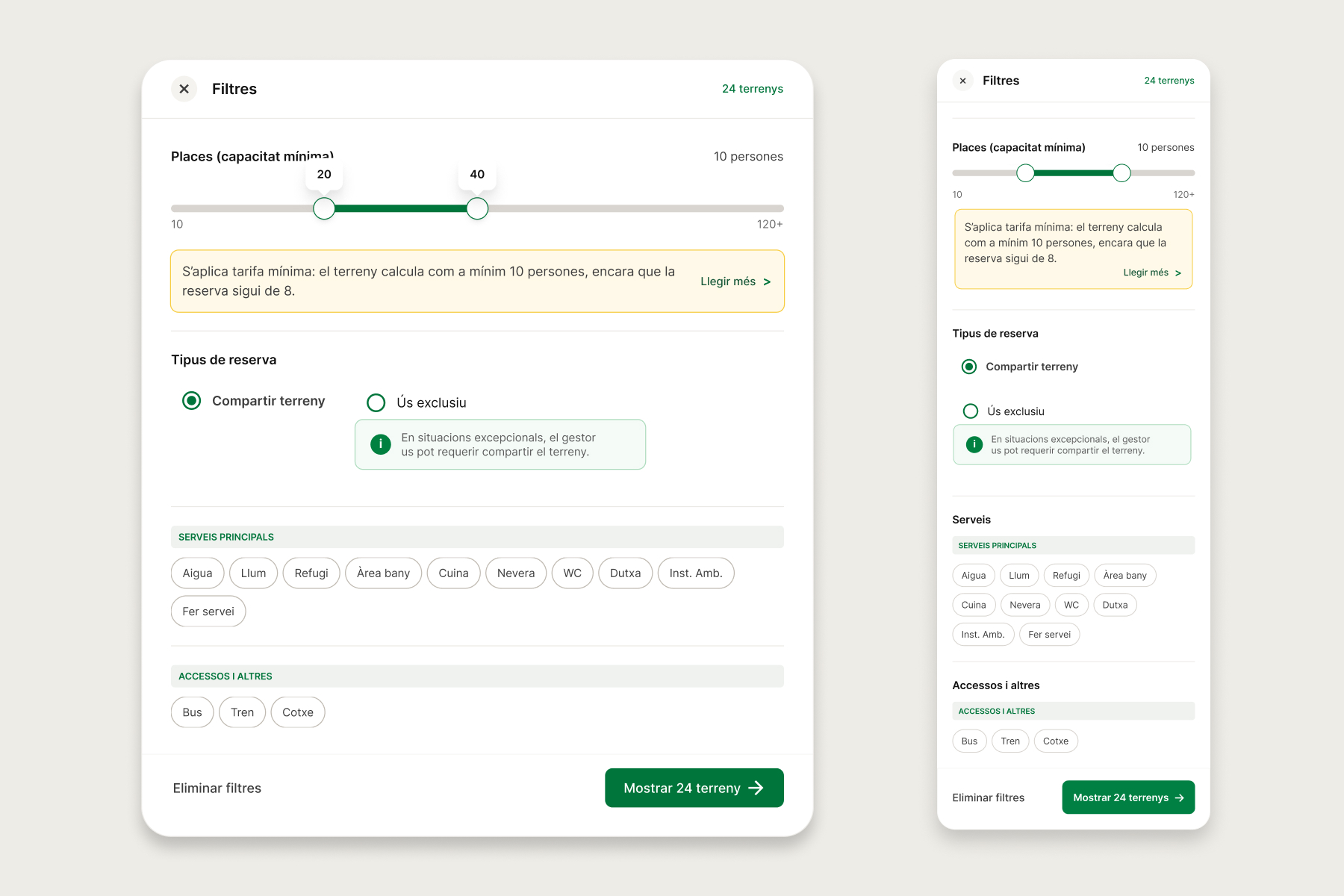Toggle Aigua chip in small panel

[974, 576]
